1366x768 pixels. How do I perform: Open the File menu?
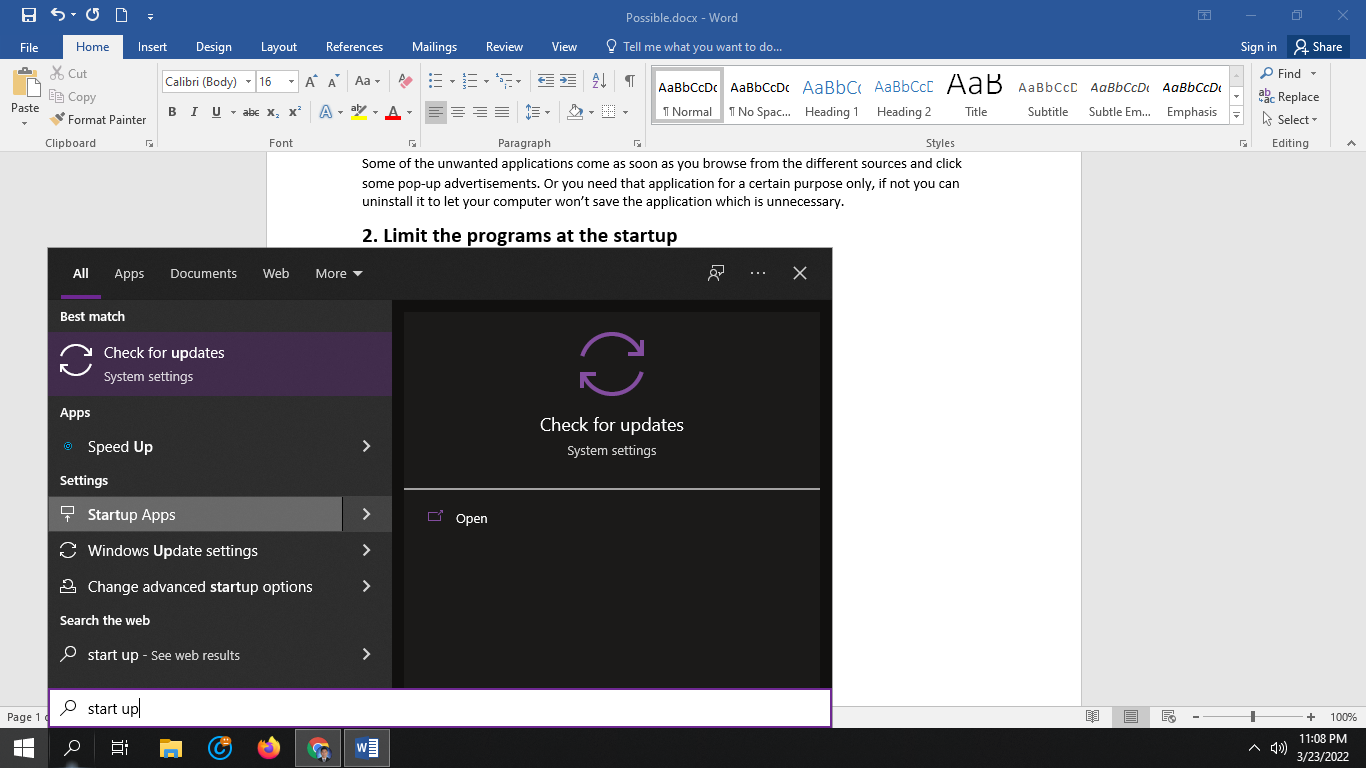click(29, 47)
